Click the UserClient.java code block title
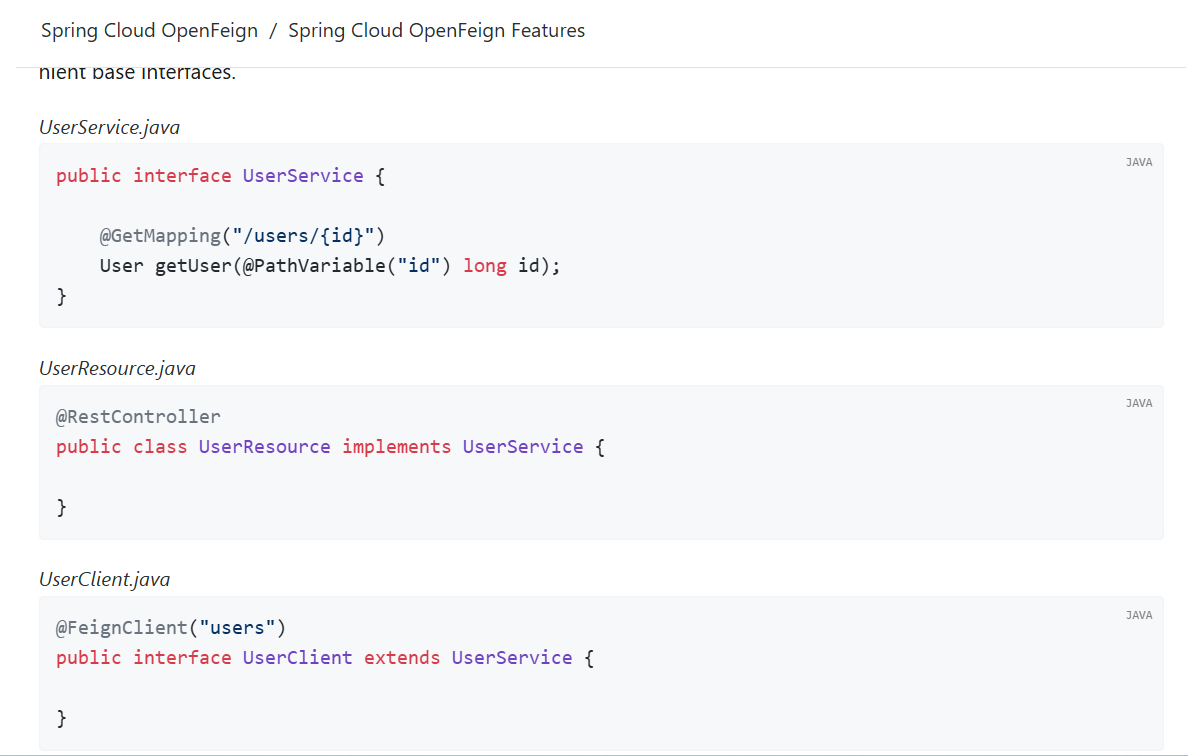The image size is (1188, 756). (105, 579)
